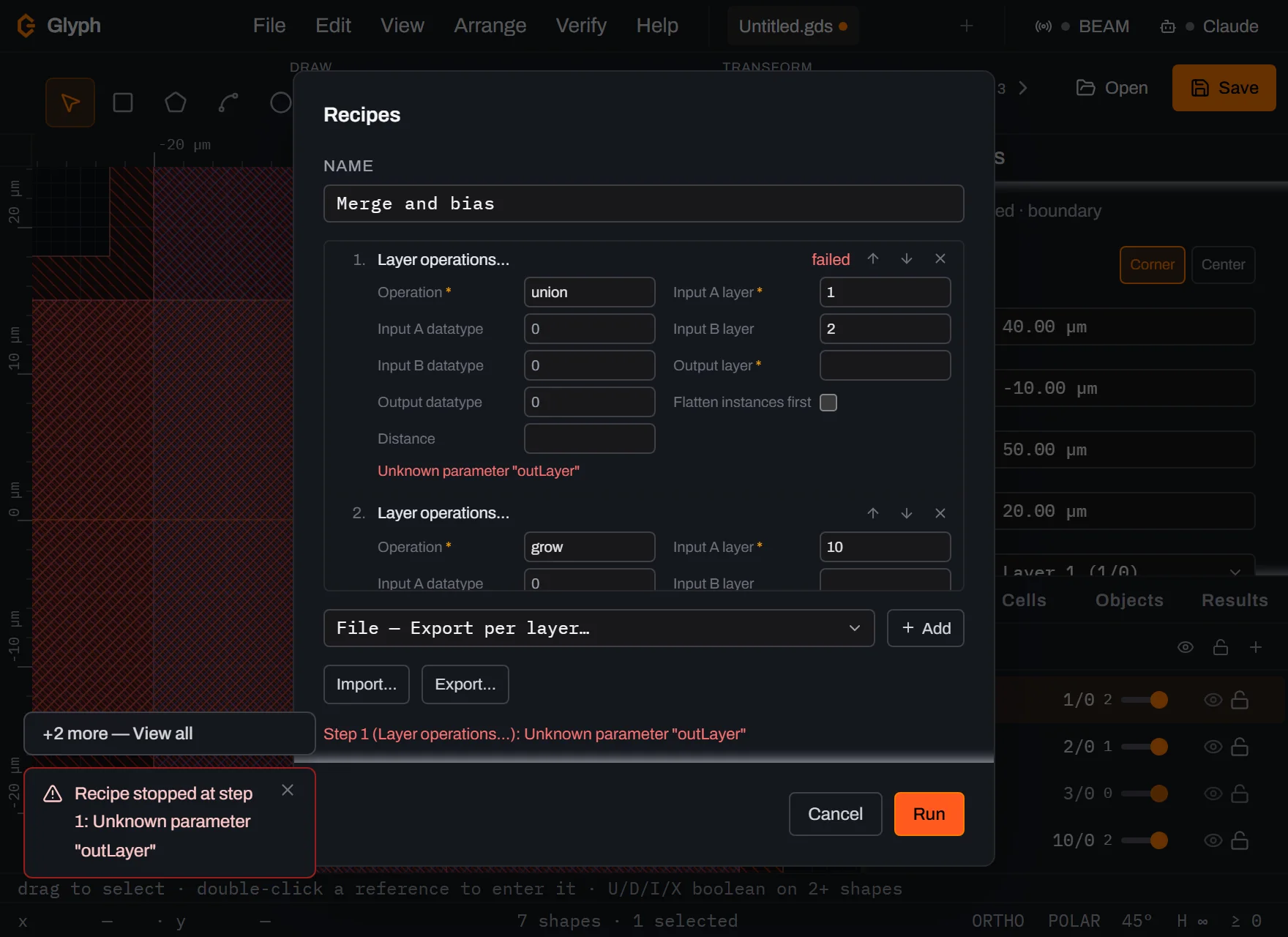Select the Polygon draw tool
This screenshot has height=937, width=1288.
coord(176,102)
